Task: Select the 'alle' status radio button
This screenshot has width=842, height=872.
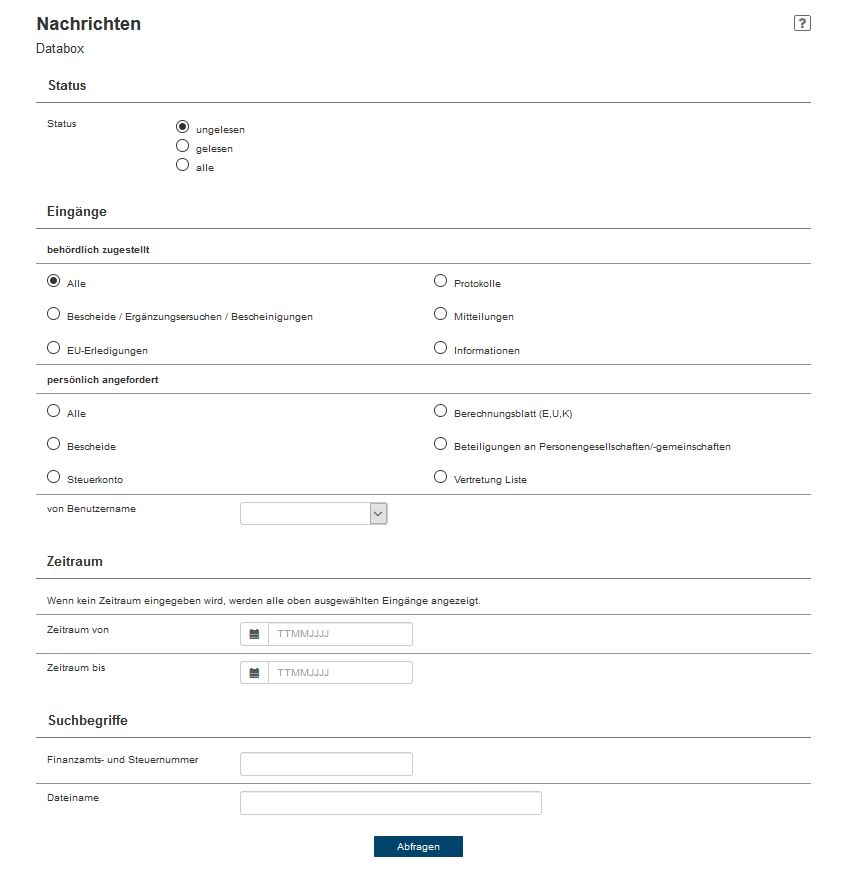Action: pos(182,165)
